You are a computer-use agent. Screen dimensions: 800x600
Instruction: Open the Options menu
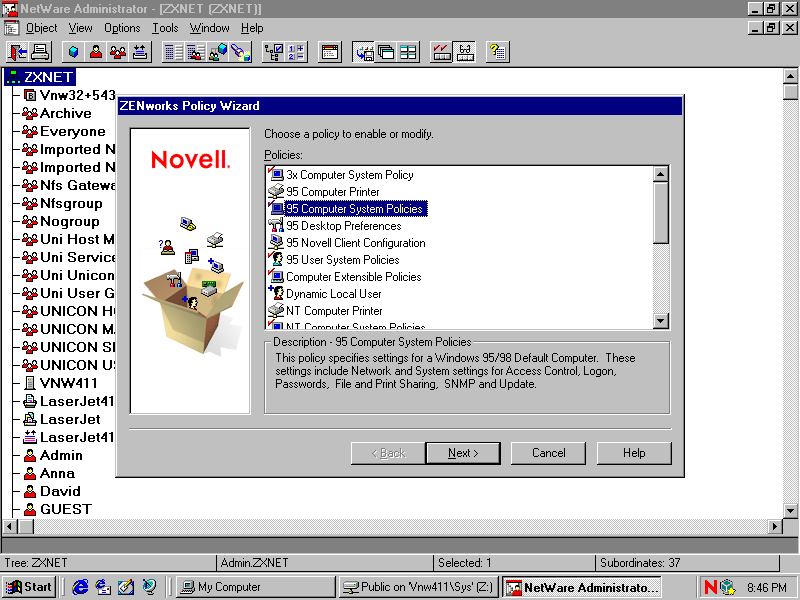coord(122,28)
